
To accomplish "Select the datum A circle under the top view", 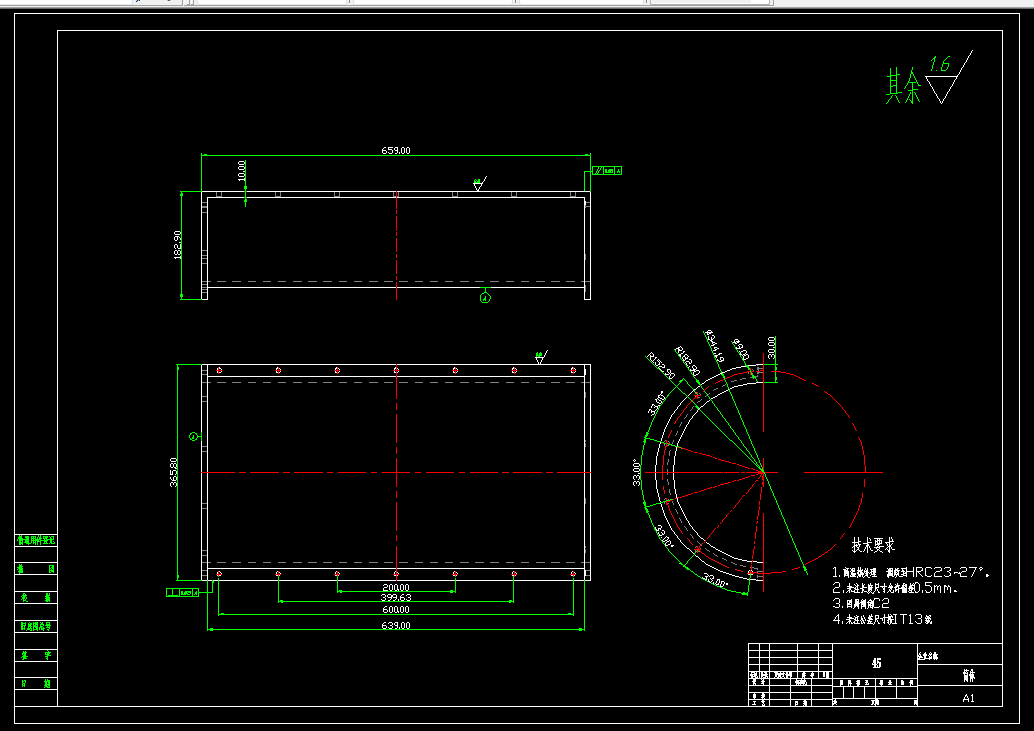I will pyautogui.click(x=485, y=298).
